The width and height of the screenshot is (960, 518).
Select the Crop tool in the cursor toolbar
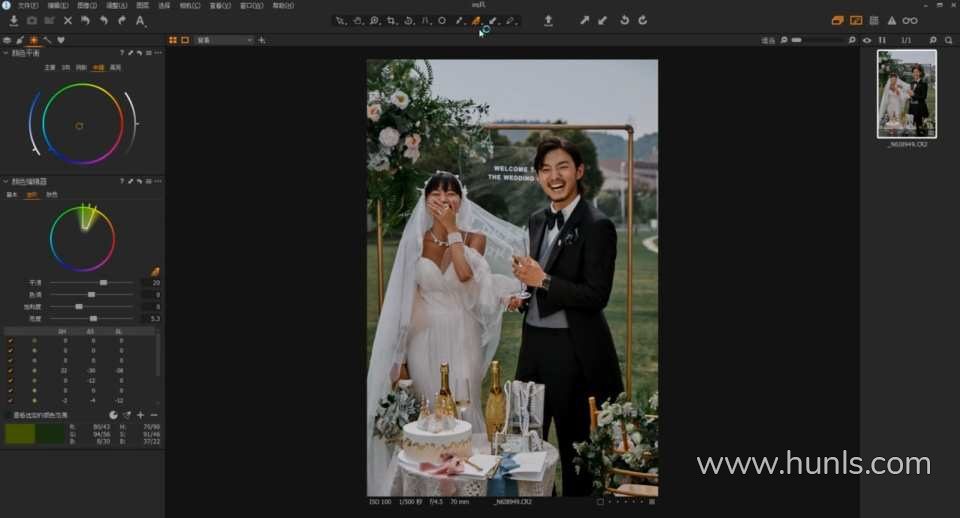(x=391, y=20)
